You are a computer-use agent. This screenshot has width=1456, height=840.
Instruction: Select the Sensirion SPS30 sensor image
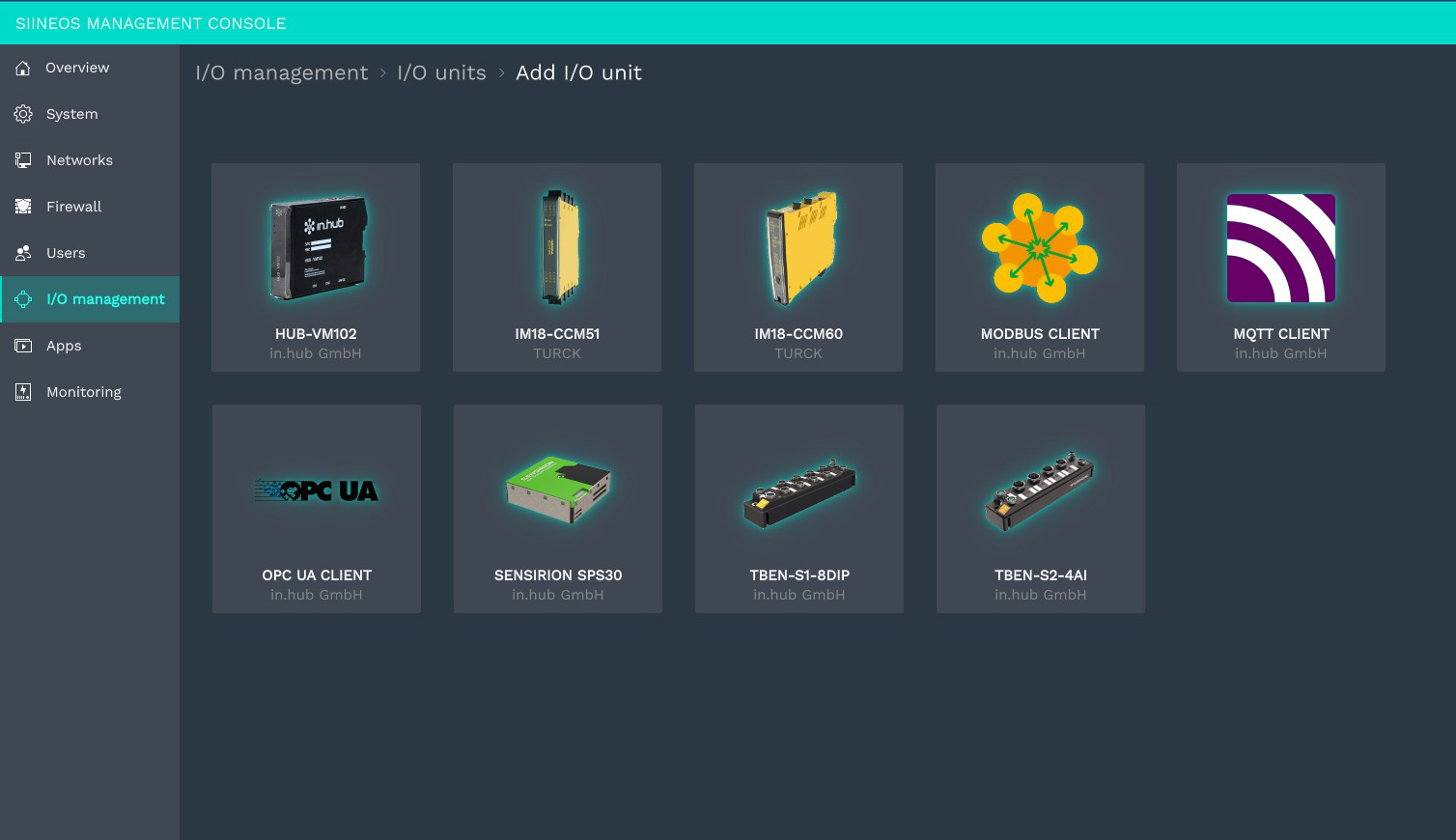(x=558, y=490)
